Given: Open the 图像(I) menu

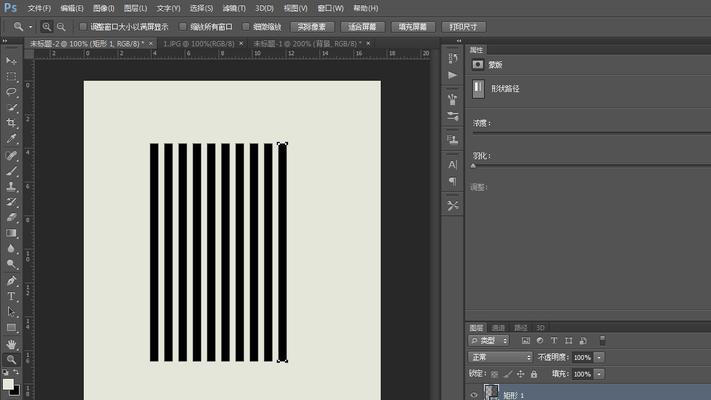Looking at the screenshot, I should click(103, 8).
